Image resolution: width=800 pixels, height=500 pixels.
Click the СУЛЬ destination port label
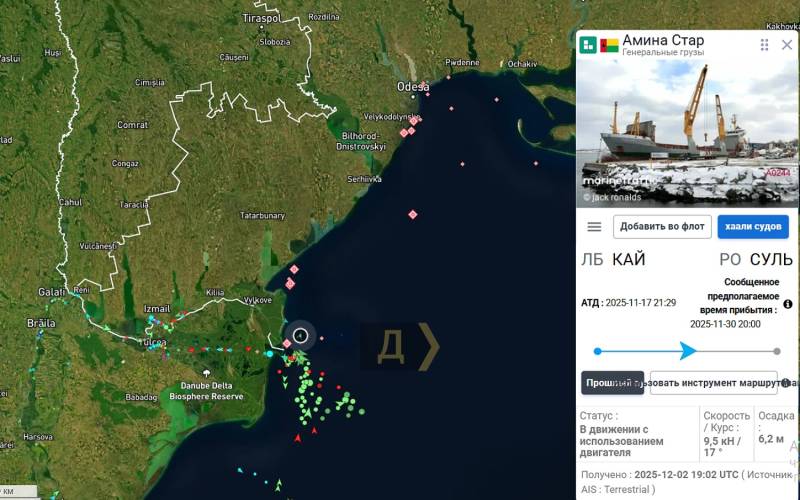point(771,259)
